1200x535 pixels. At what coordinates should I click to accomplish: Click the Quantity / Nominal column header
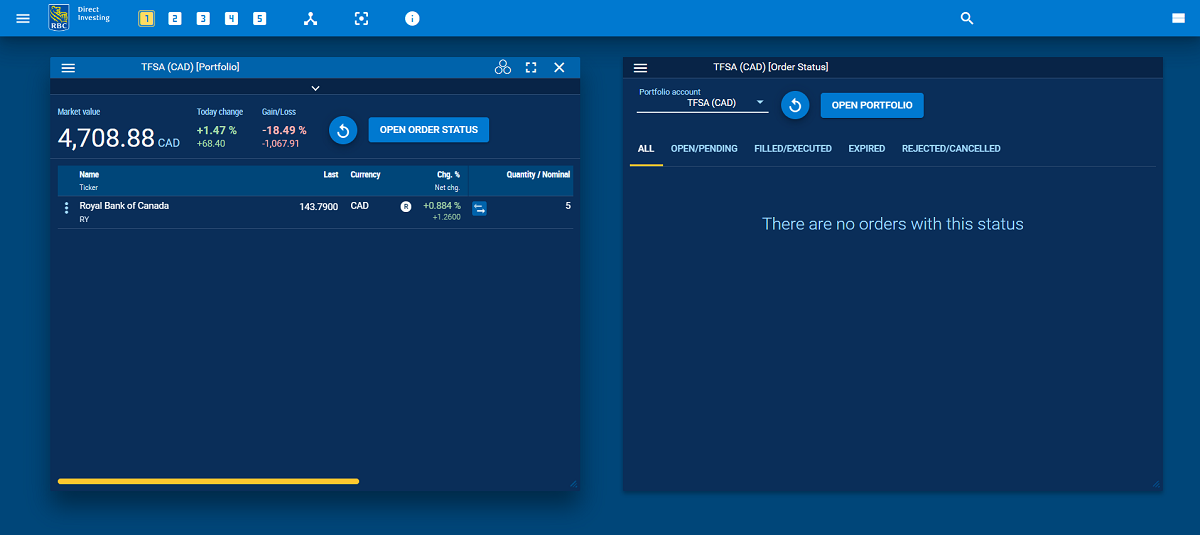tap(538, 175)
